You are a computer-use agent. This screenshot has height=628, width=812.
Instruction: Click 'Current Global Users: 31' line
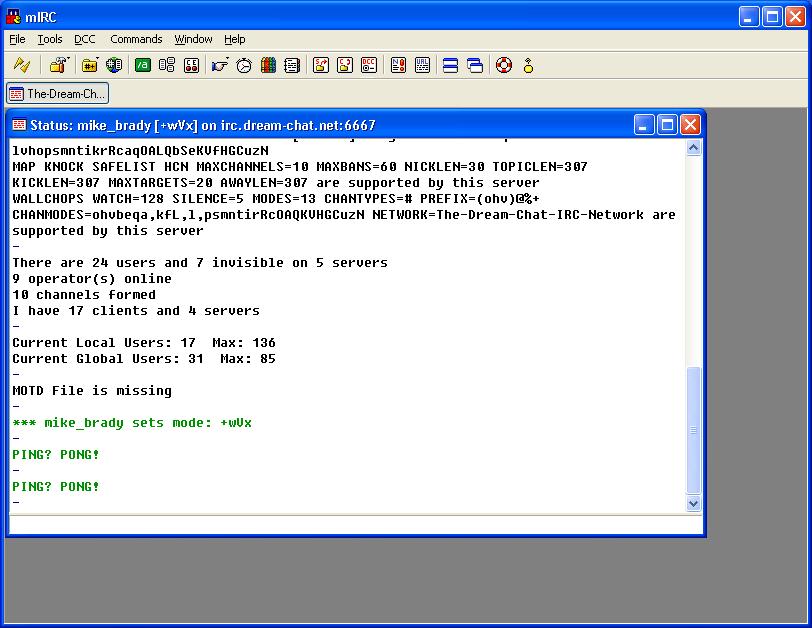[x=144, y=359]
